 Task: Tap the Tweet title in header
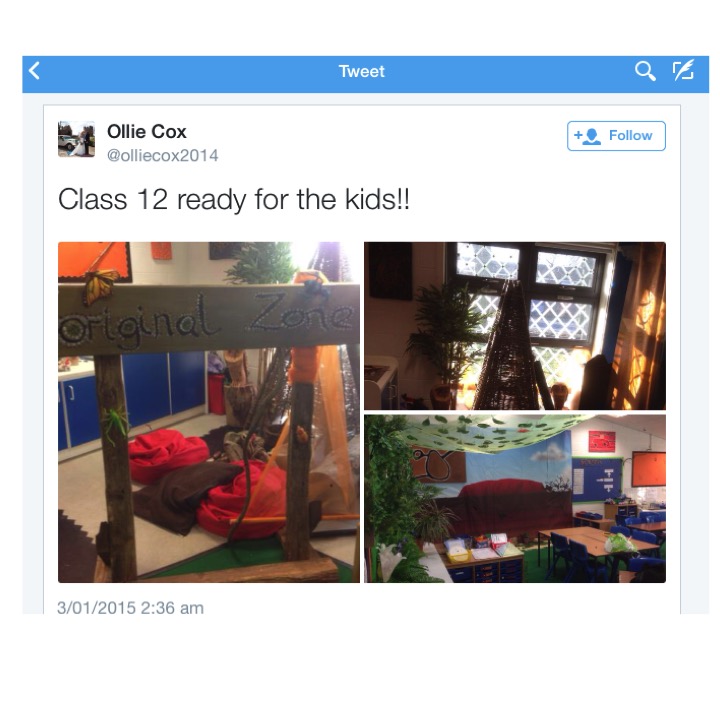tap(361, 71)
